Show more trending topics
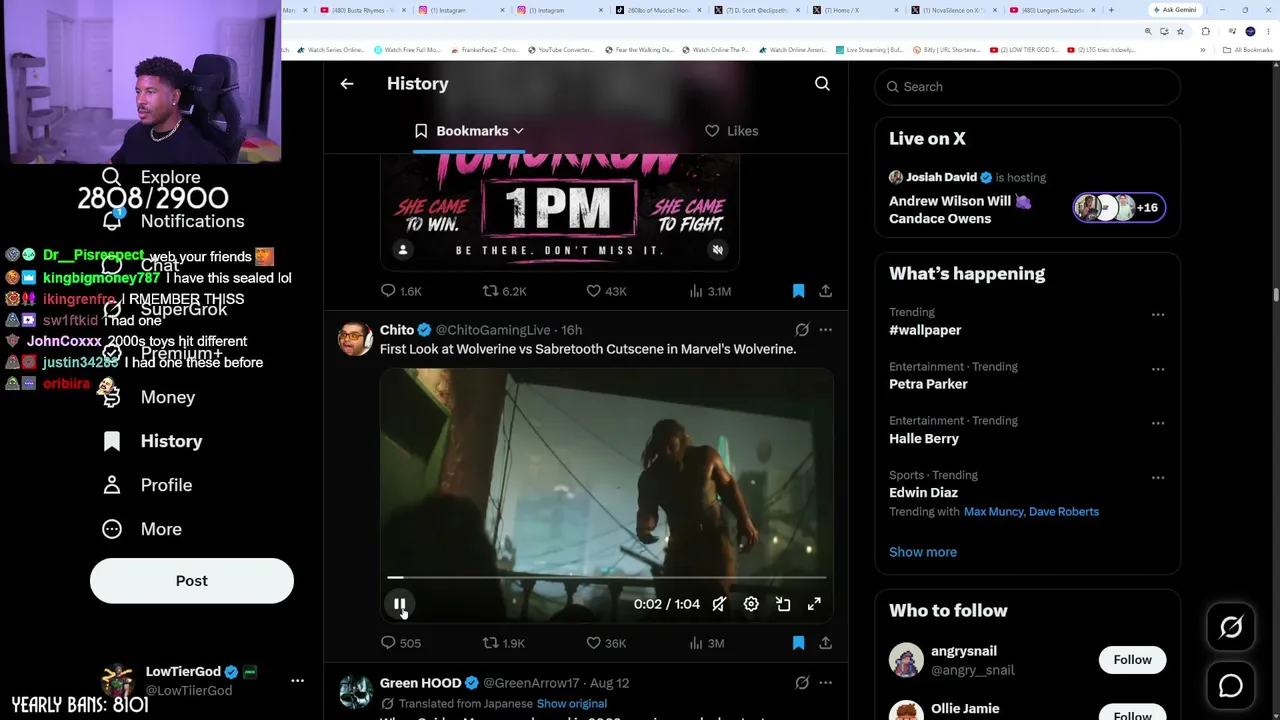The width and height of the screenshot is (1280, 720). 923,552
